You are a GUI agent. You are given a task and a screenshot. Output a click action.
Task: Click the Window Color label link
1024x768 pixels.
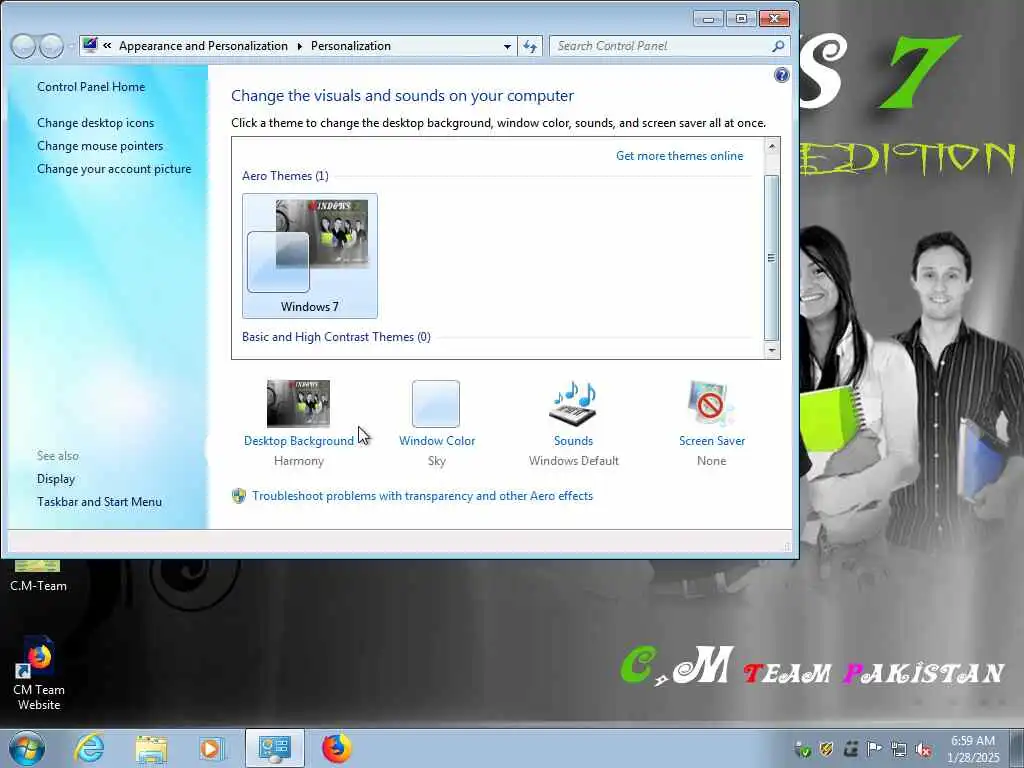(x=437, y=441)
